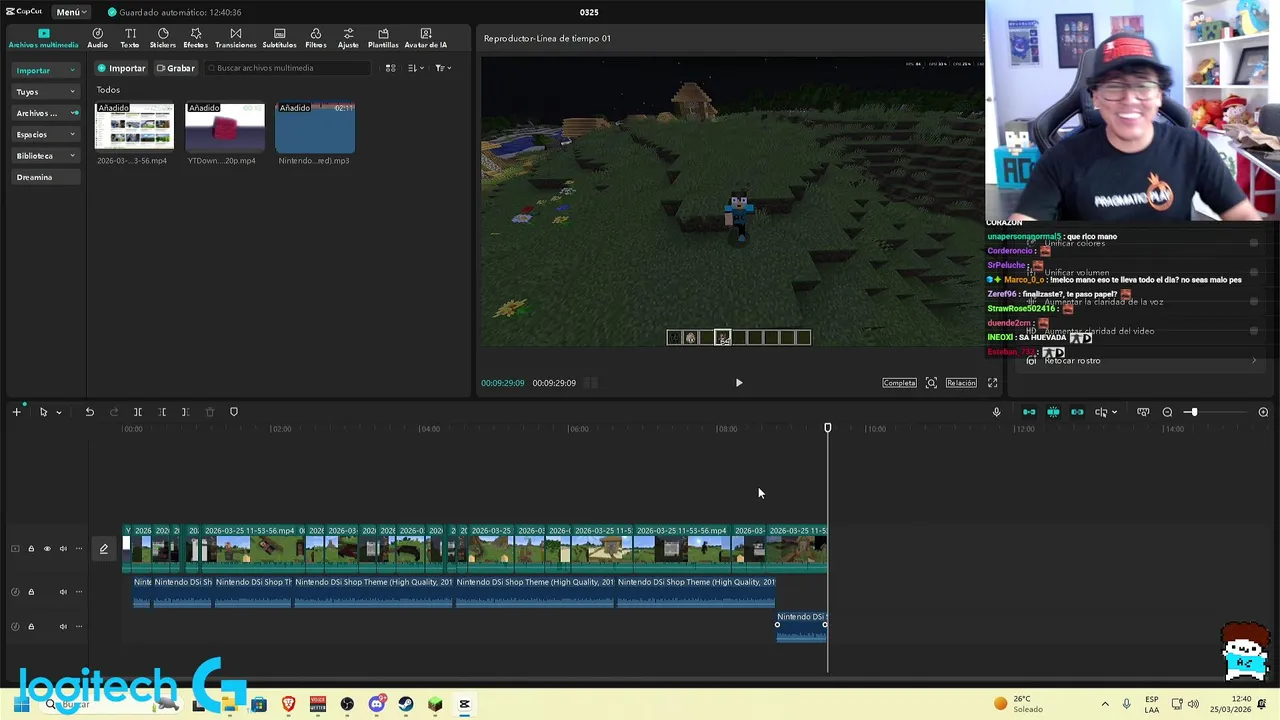Open the Relación aspect ratio button
Image resolution: width=1280 pixels, height=720 pixels.
[x=961, y=383]
